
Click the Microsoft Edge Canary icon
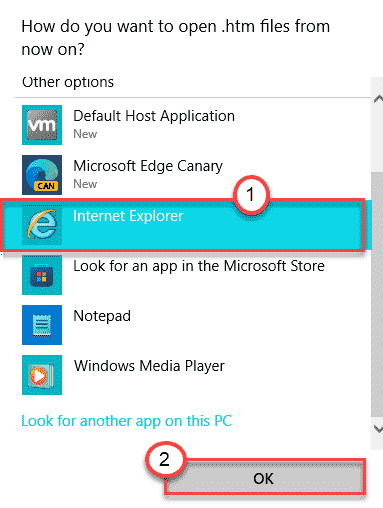point(42,175)
